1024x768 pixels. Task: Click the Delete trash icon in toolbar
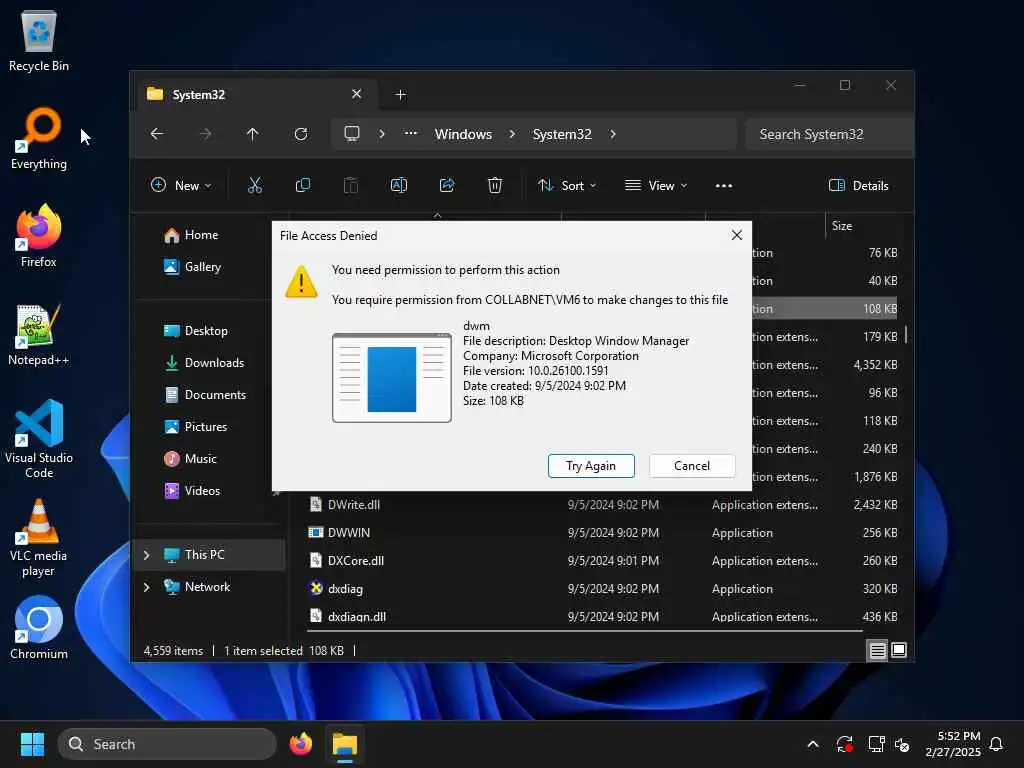coord(495,185)
